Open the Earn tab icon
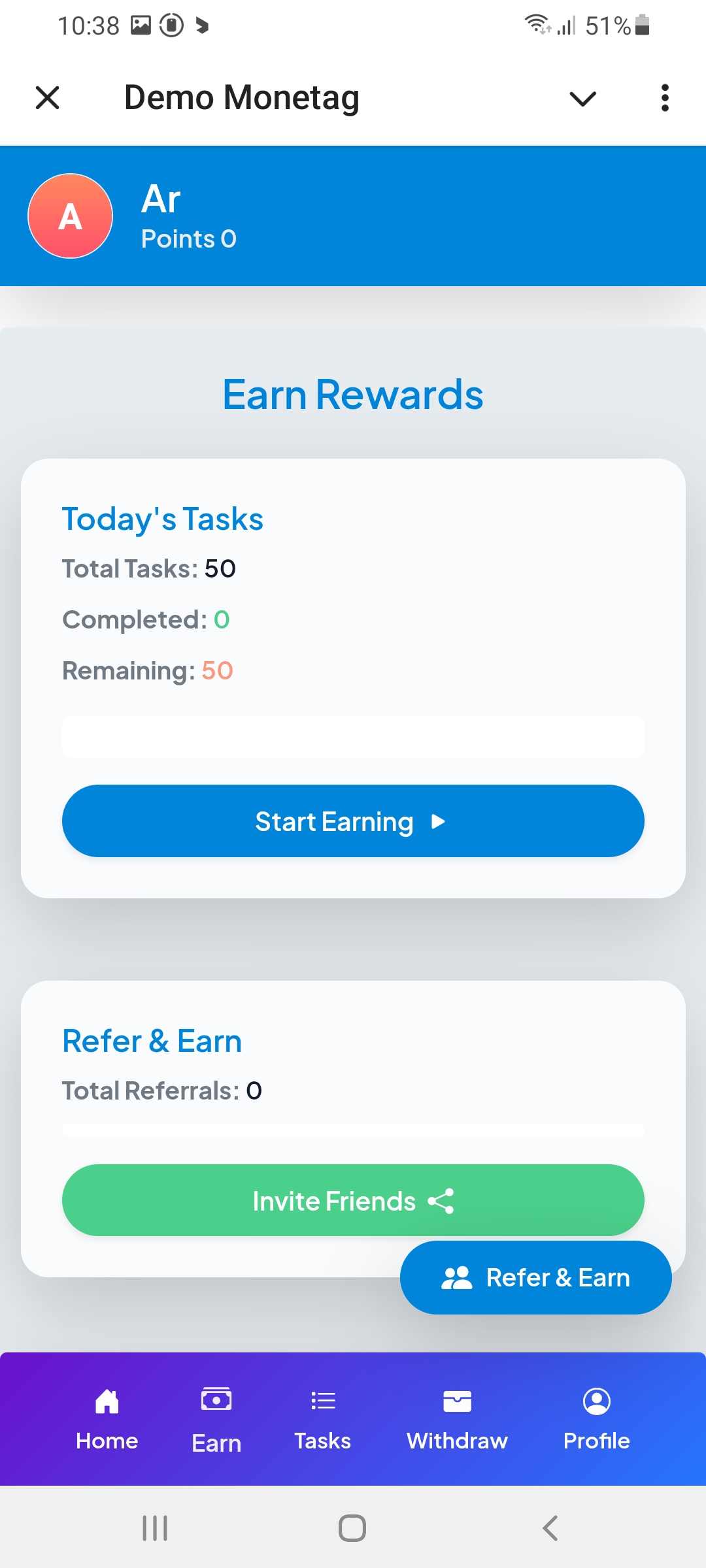 click(x=216, y=1400)
